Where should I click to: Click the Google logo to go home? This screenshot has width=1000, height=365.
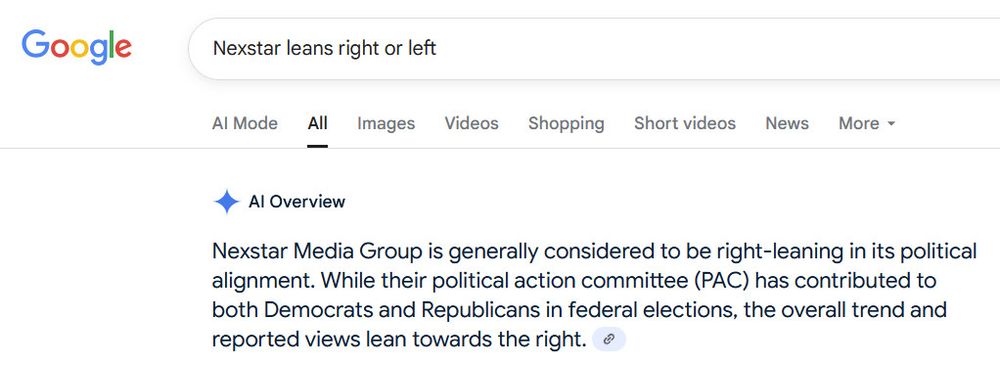[x=77, y=48]
